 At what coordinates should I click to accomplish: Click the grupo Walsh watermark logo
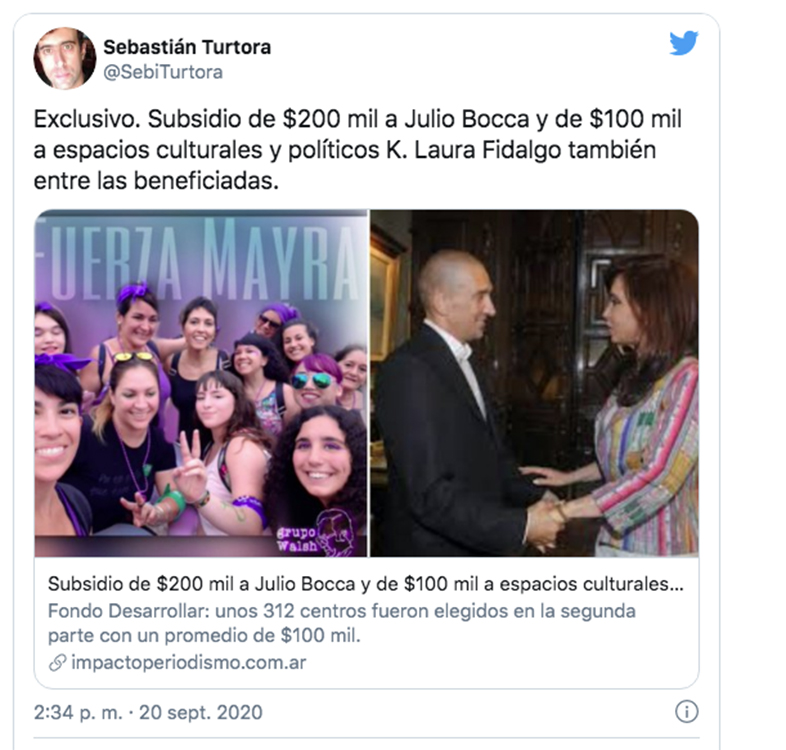tap(313, 535)
